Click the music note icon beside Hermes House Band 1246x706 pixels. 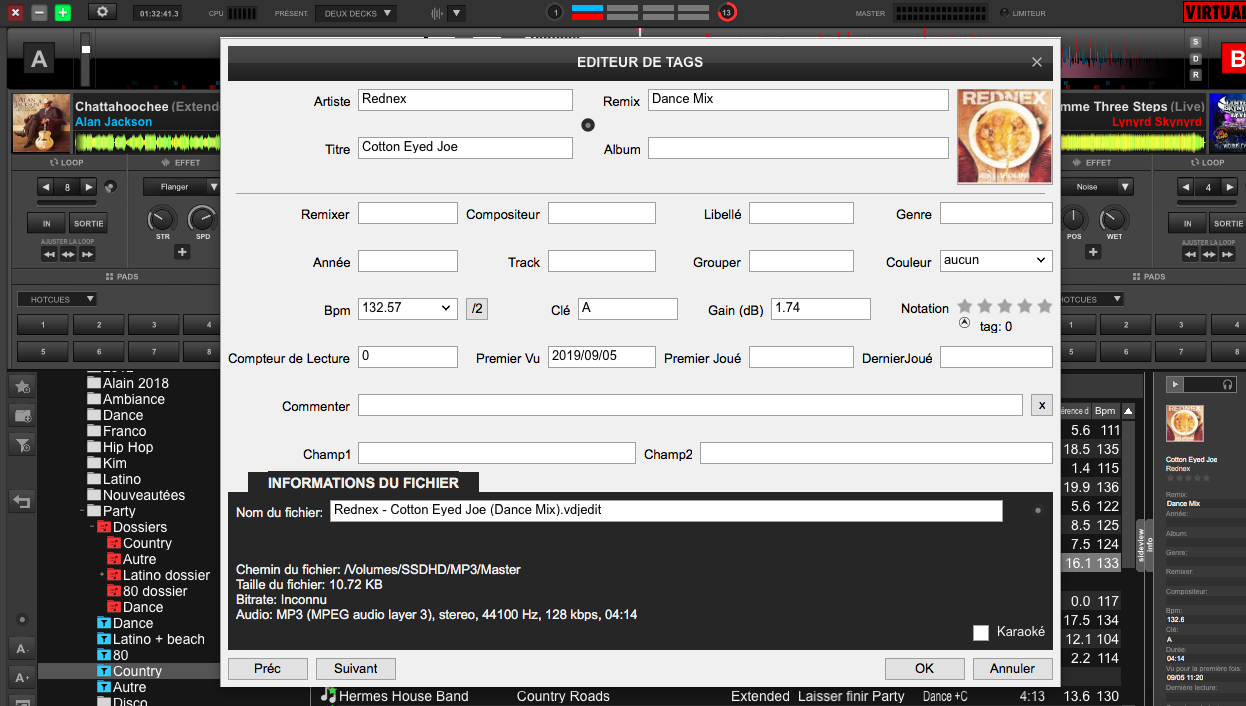click(x=329, y=696)
